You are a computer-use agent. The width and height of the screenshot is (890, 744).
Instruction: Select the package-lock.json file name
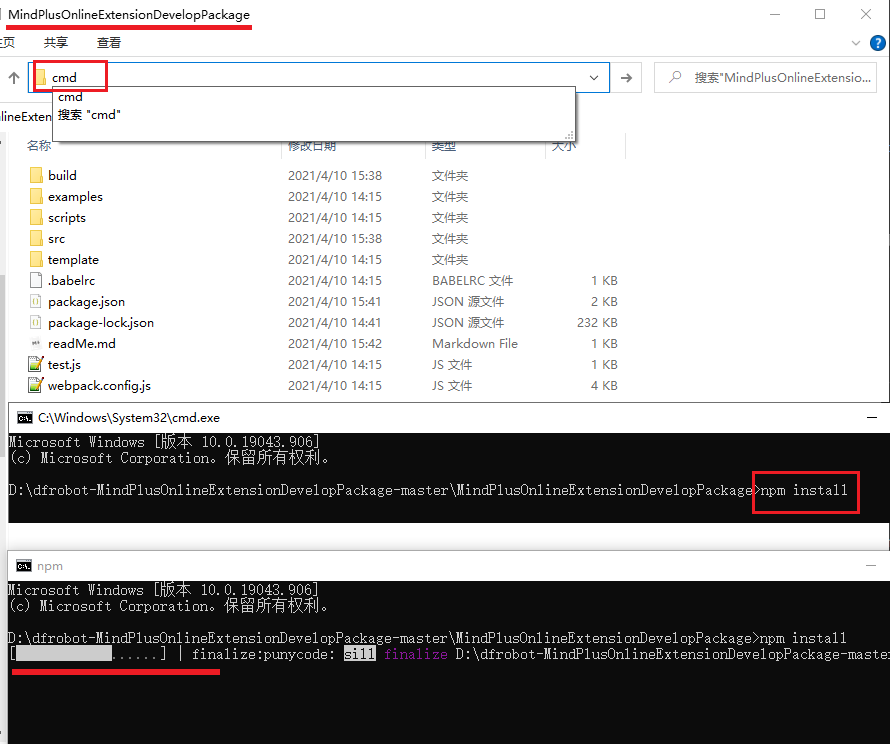click(101, 322)
